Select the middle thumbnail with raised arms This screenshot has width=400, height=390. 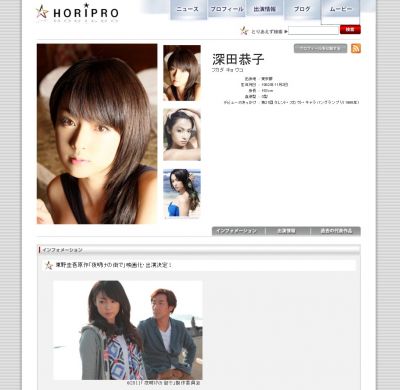pos(182,135)
